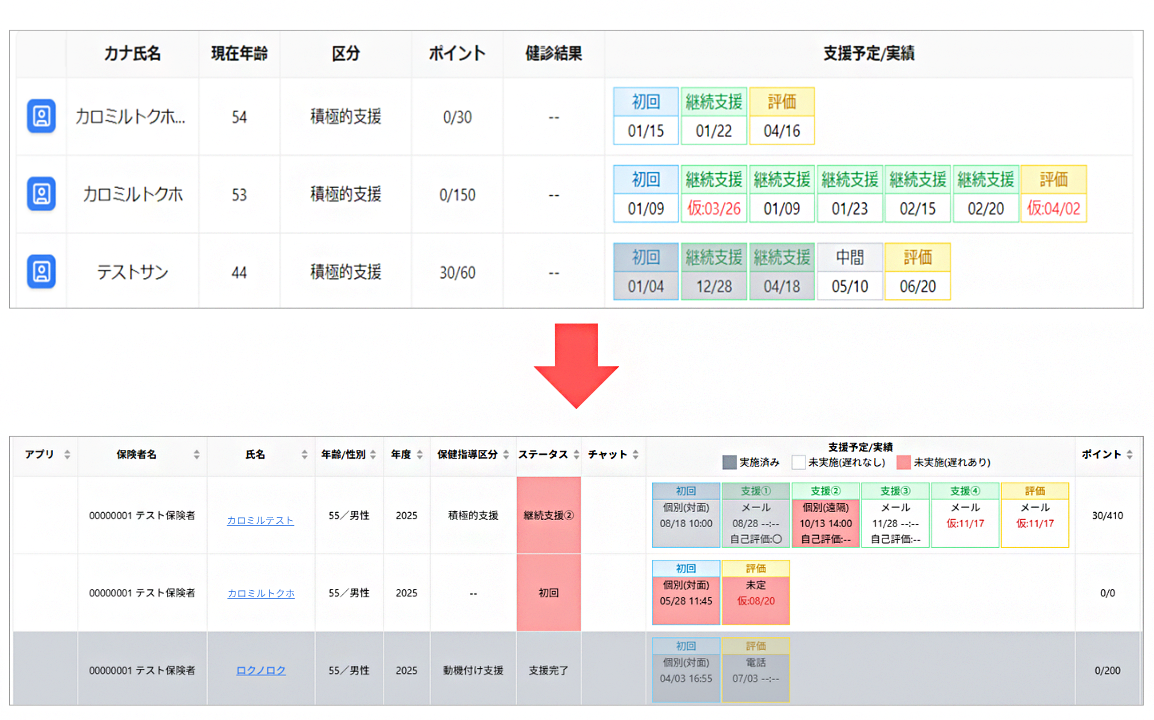1154x720 pixels.
Task: Select the 支援② cell dated 10/13 14:00
Action: pyautogui.click(x=825, y=515)
